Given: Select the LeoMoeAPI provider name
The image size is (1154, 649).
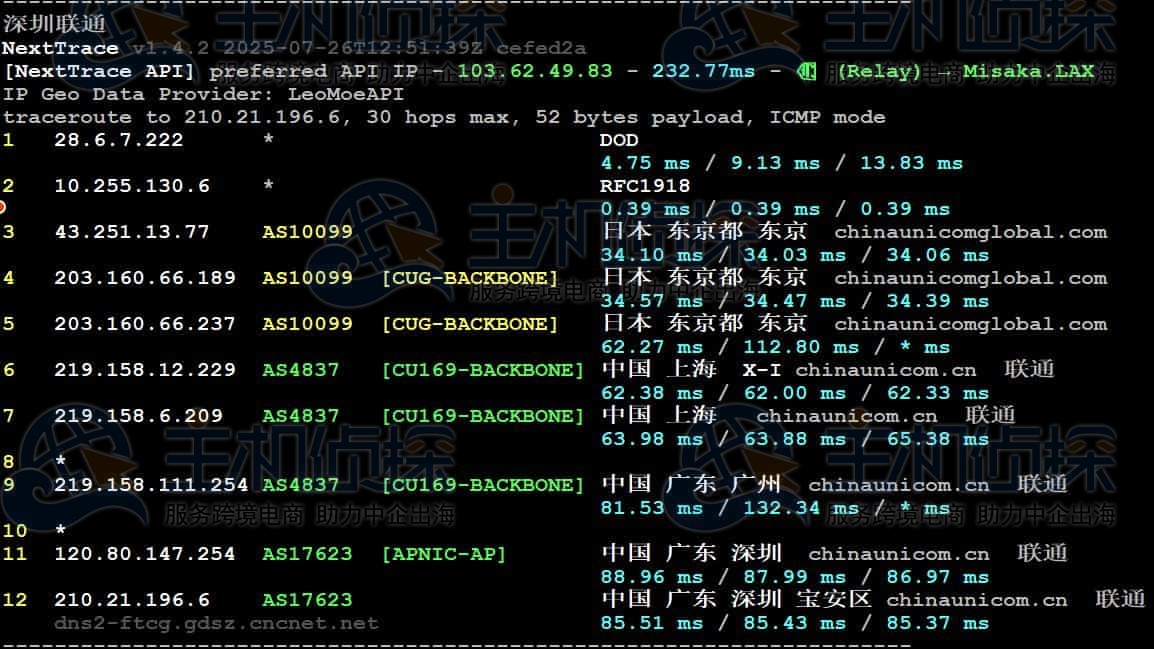Looking at the screenshot, I should pyautogui.click(x=346, y=94).
